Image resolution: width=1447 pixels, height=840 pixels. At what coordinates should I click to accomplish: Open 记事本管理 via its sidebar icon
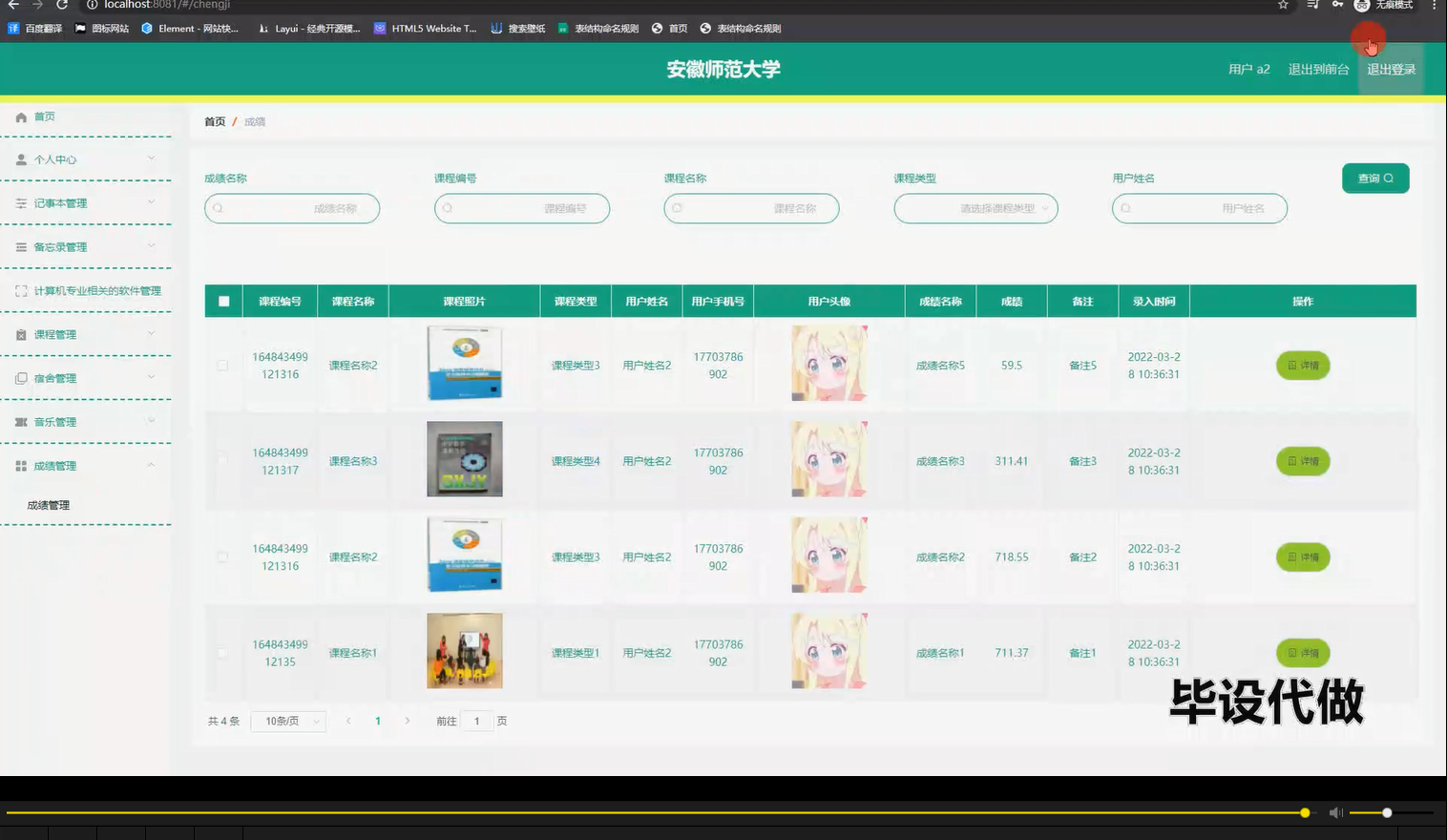[21, 202]
